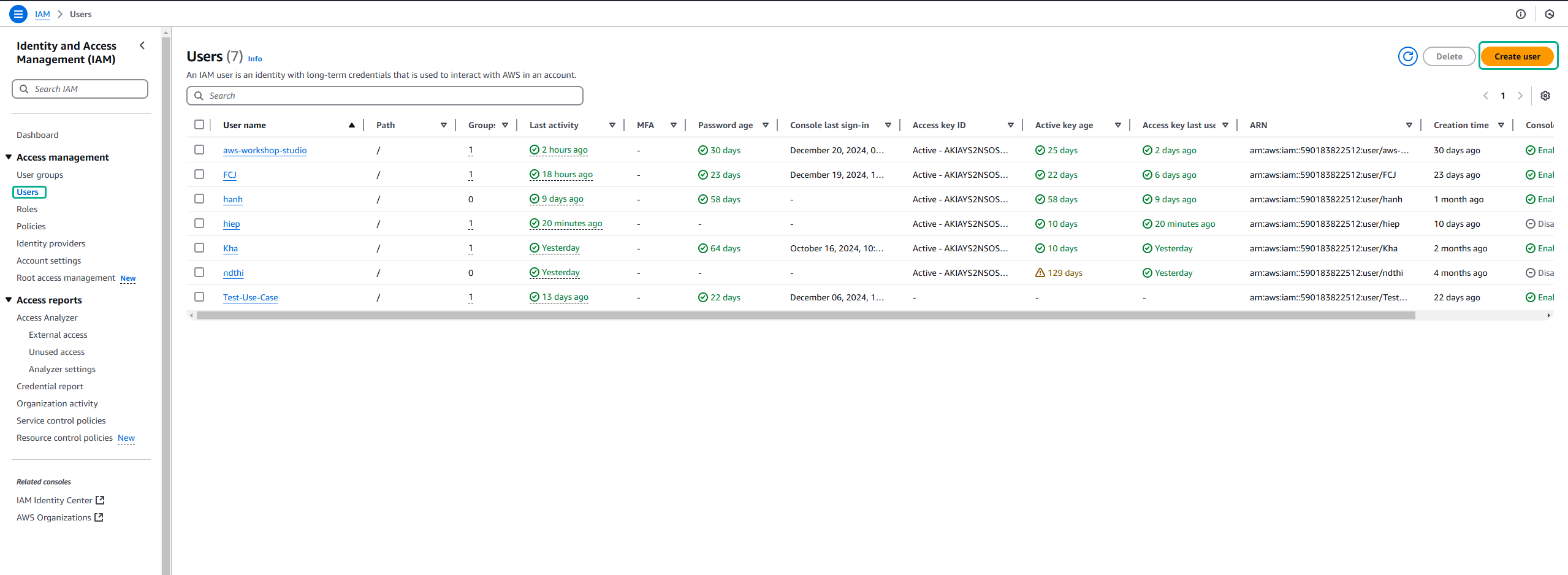1568x575 pixels.
Task: Open the MFA column sort dropdown
Action: pos(673,125)
